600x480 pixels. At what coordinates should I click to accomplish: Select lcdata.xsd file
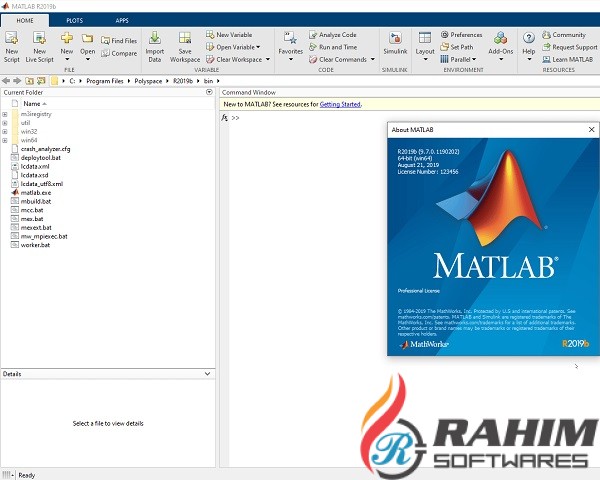point(34,175)
